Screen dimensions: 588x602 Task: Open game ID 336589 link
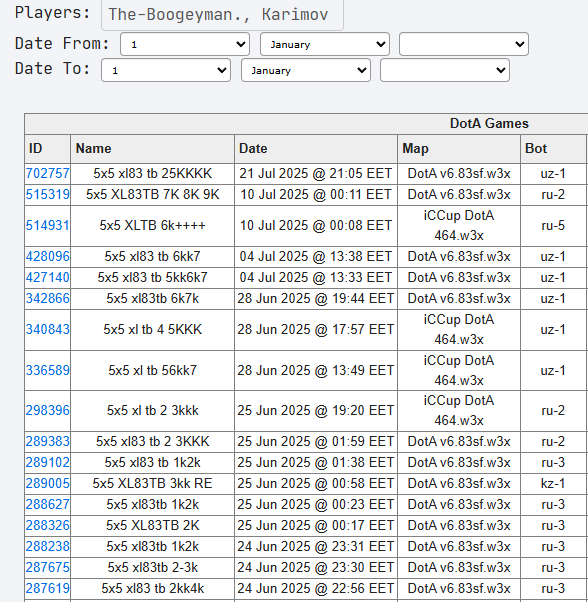coord(48,370)
